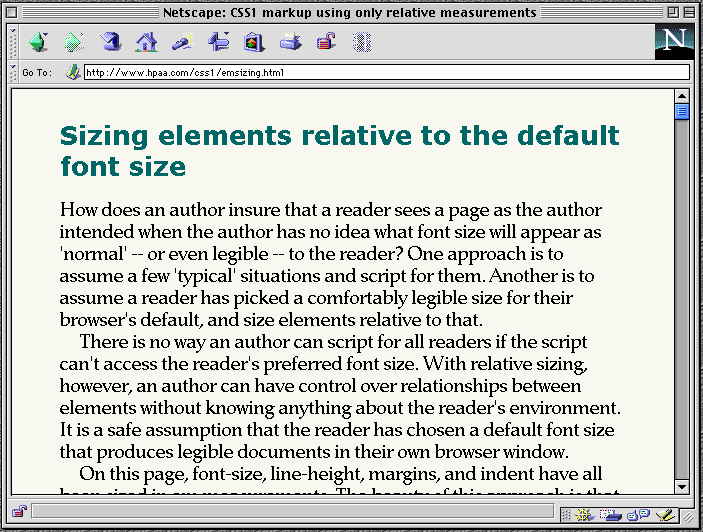
Task: Open Security info via the toolbar padlock
Action: 326,42
